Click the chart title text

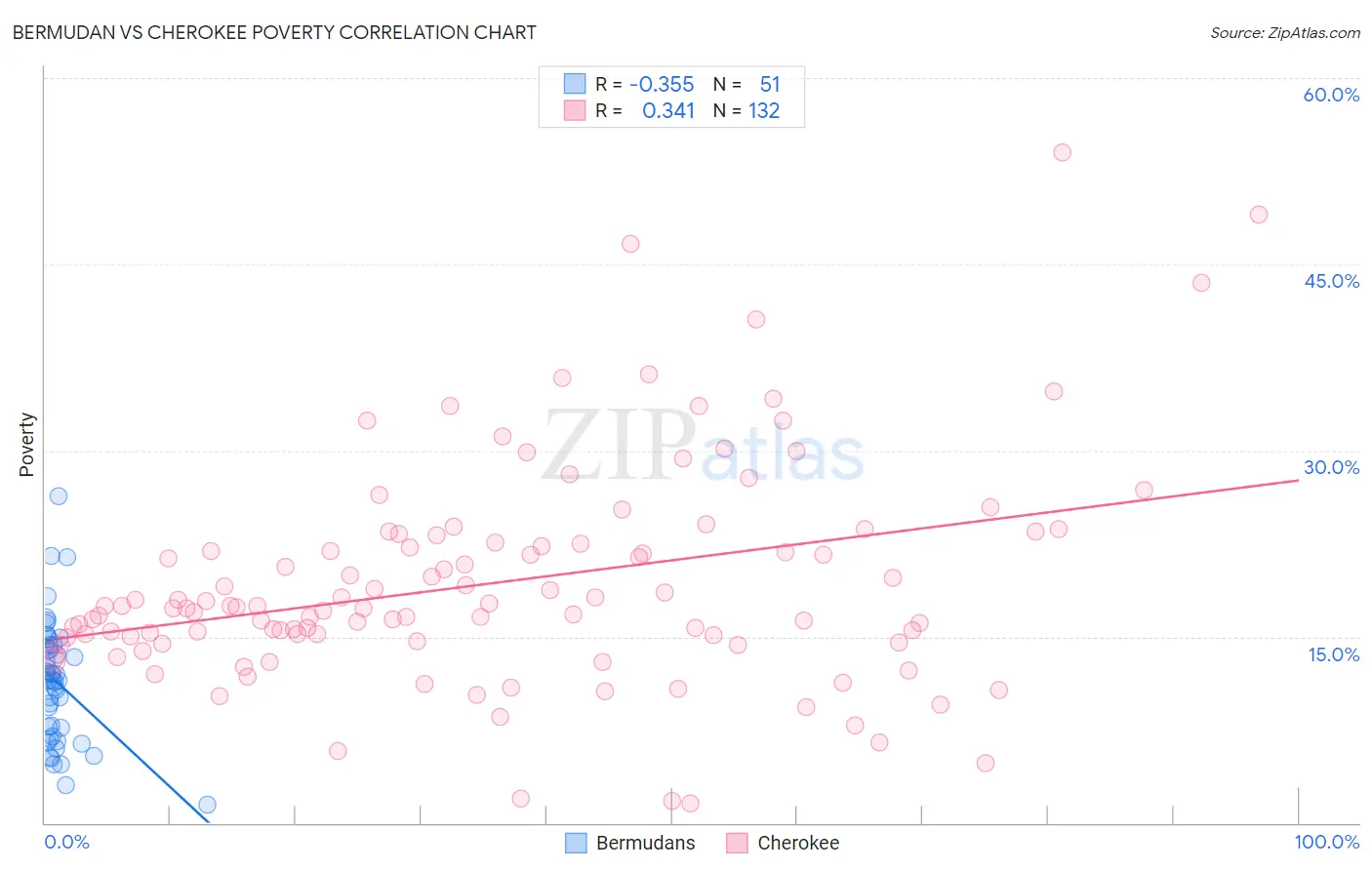point(274,32)
